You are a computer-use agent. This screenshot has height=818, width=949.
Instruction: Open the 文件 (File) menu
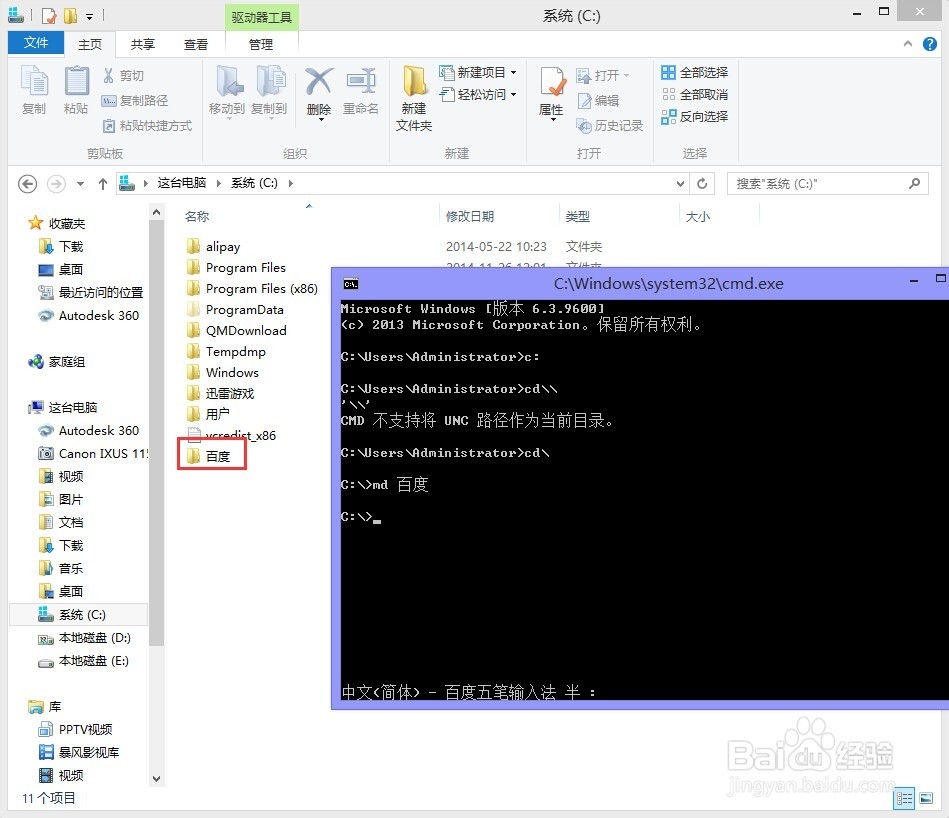[35, 43]
